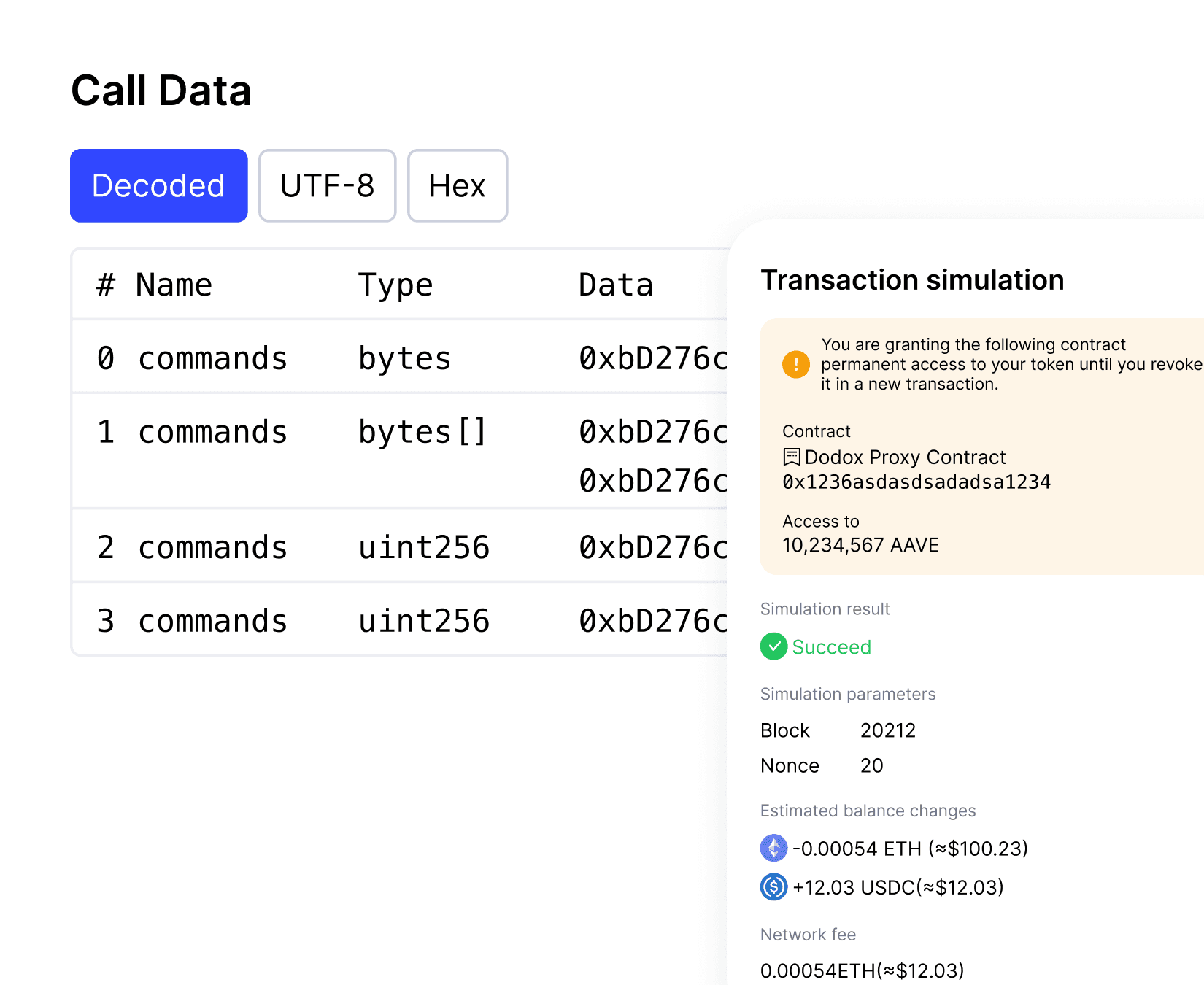Click the second data value in row 1
The image size is (1204, 985).
tap(653, 481)
